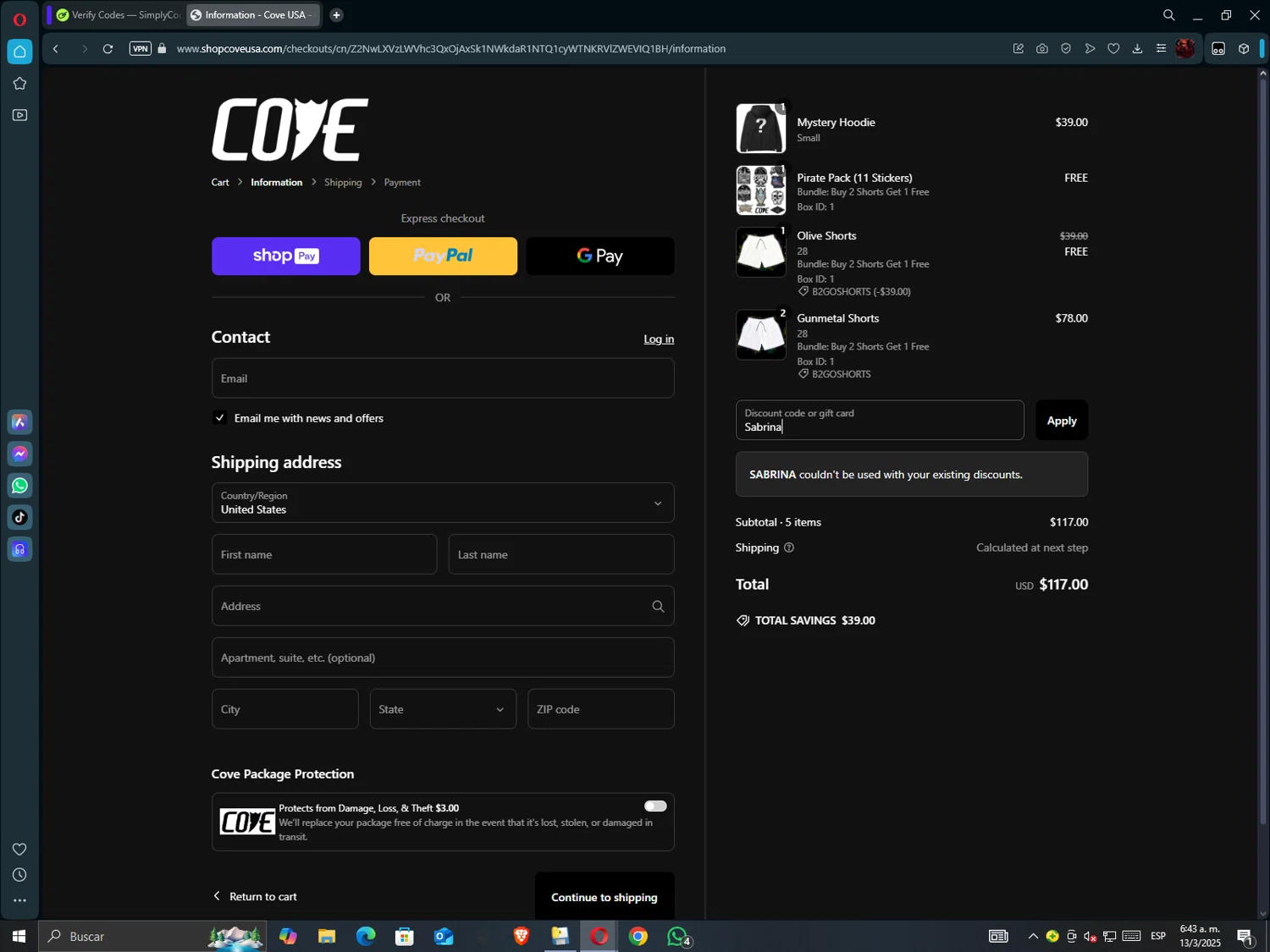Viewport: 1270px width, 952px height.
Task: Open bookmarks star in Opera sidebar
Action: (x=19, y=83)
